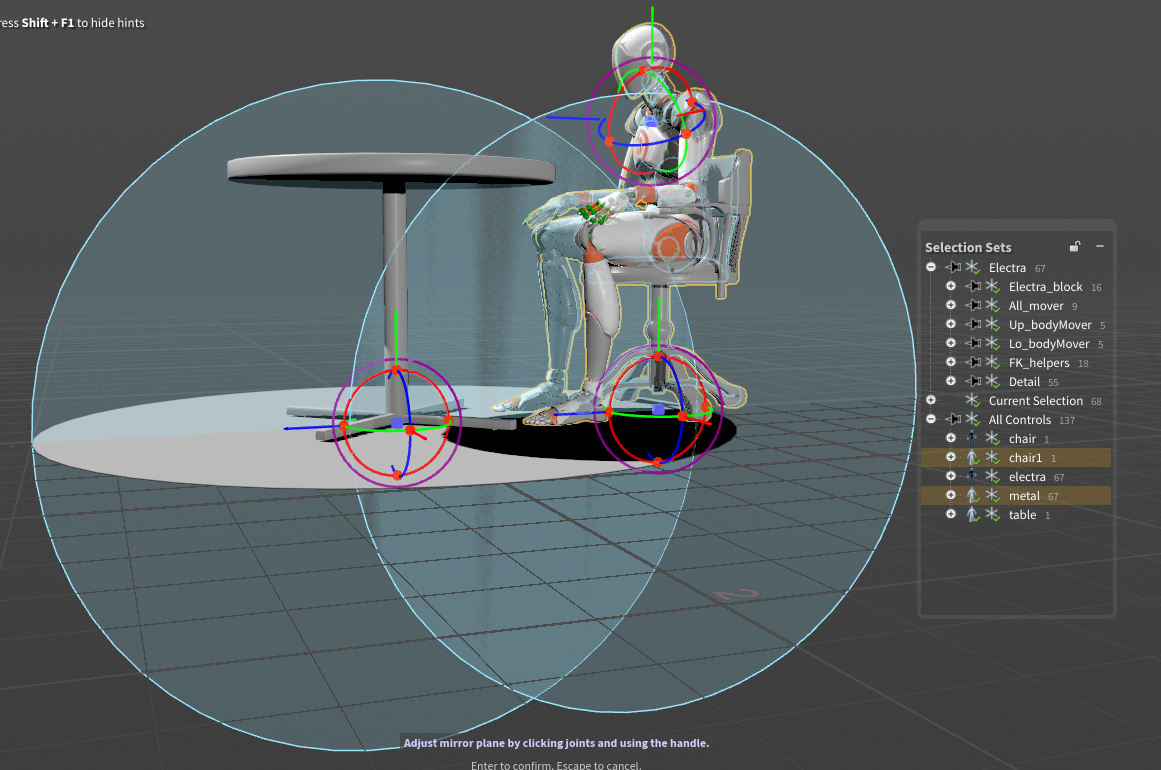Toggle the pin icon on Lo_bodyMover row
This screenshot has width=1161, height=770.
[973, 344]
